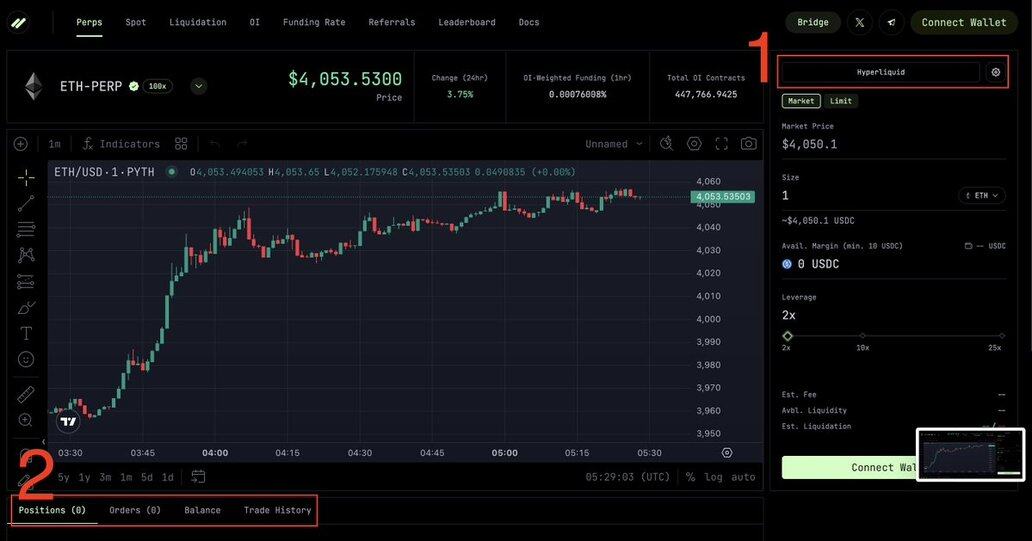Select the crosshair cursor tool
1032x541 pixels.
click(26, 178)
